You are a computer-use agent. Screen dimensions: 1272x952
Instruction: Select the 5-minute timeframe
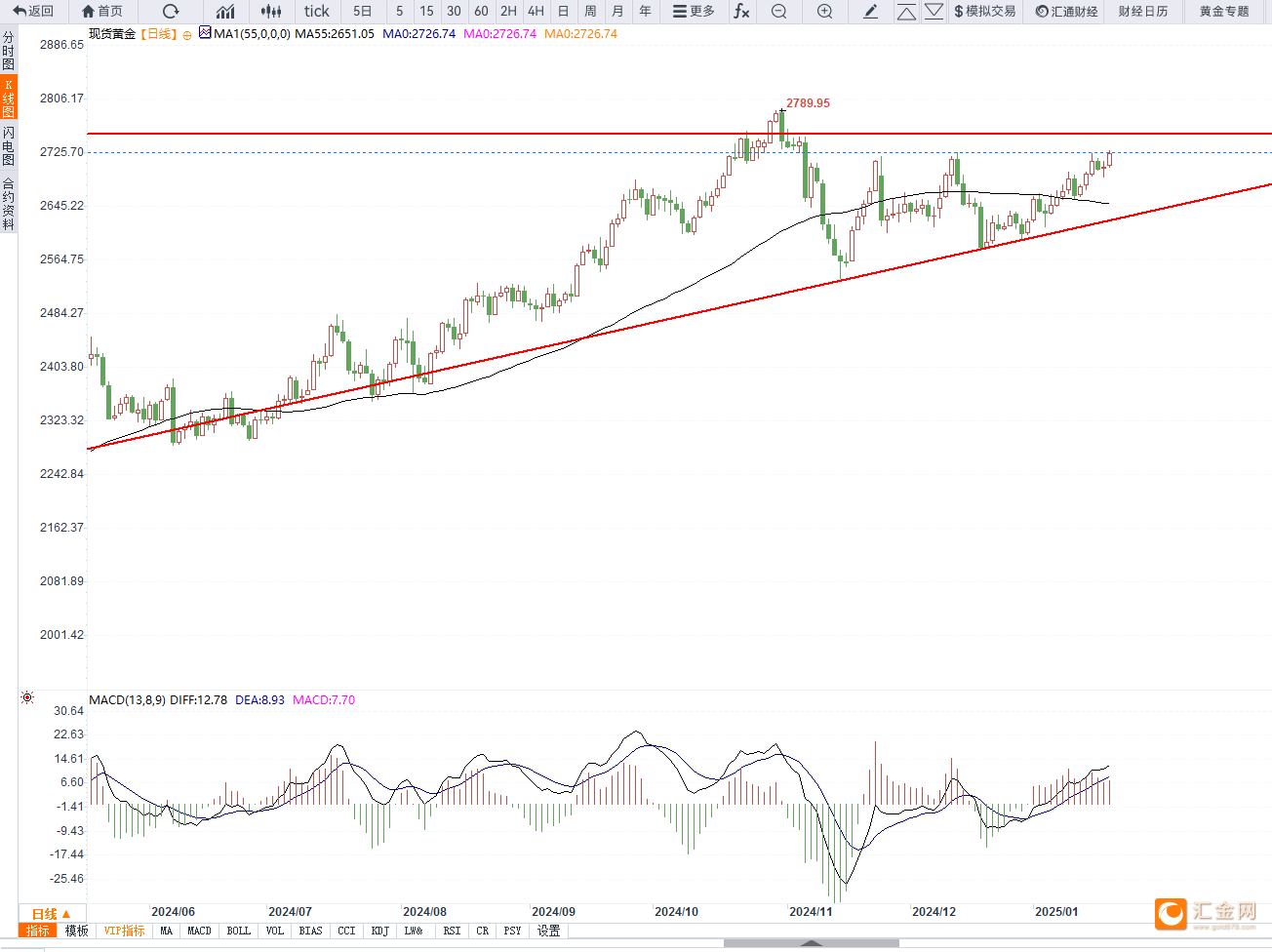[399, 12]
